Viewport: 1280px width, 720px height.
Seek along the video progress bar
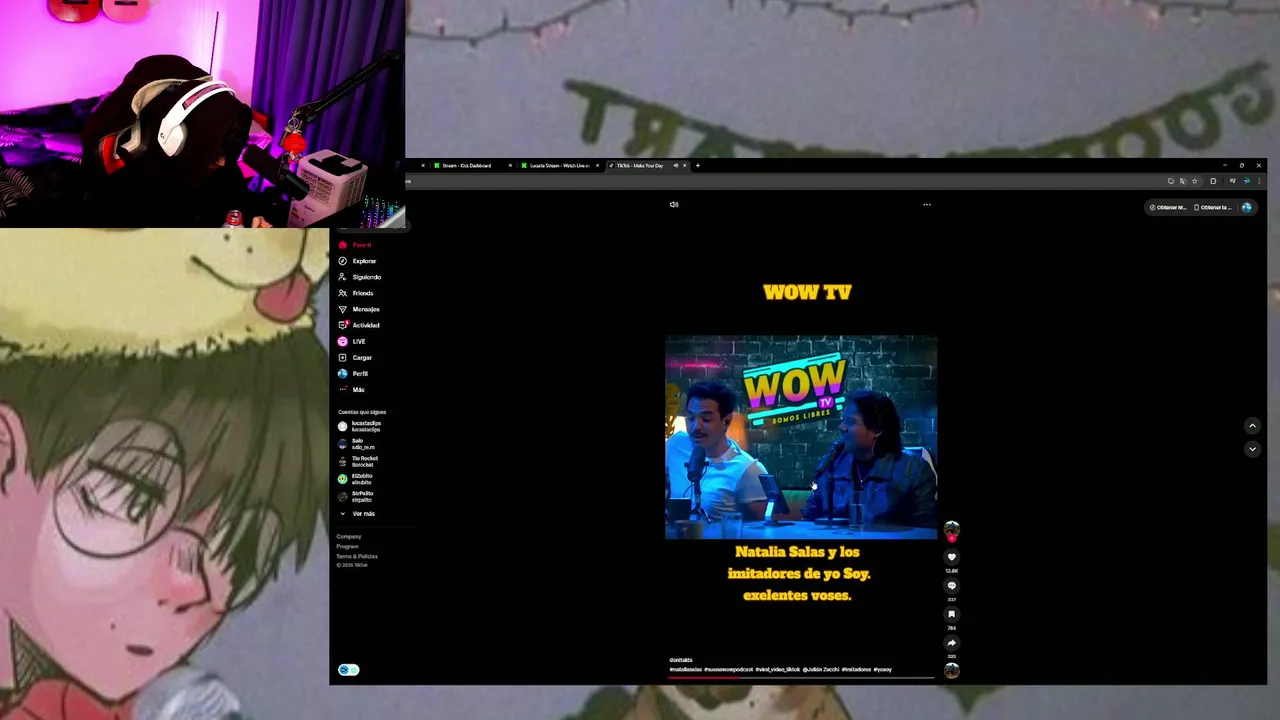click(801, 677)
